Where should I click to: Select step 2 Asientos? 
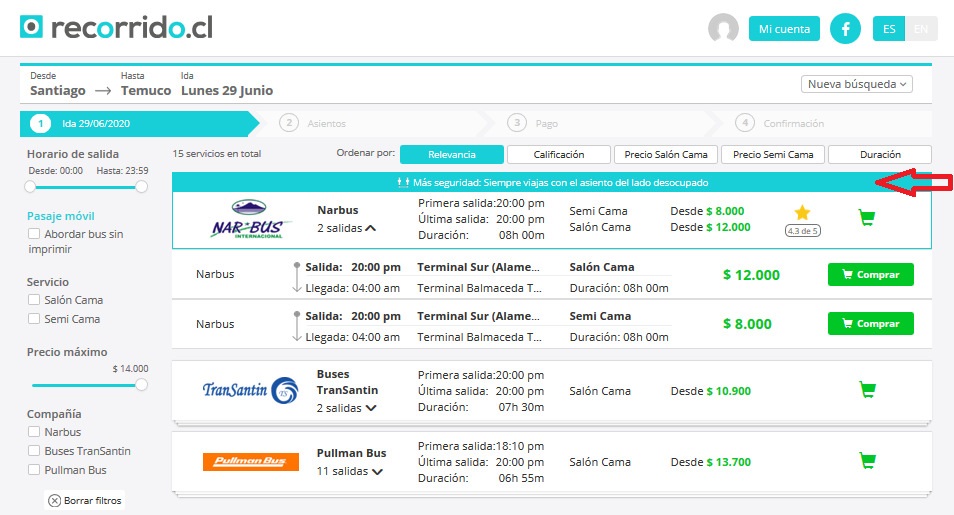click(x=312, y=123)
